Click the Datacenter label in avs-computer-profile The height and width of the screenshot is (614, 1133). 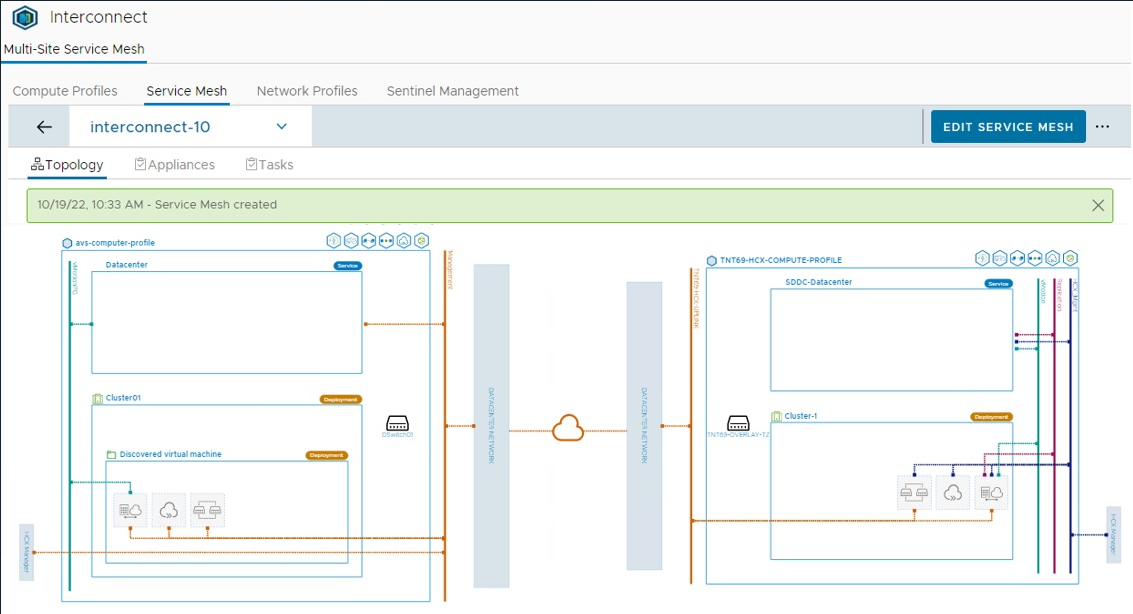click(126, 265)
